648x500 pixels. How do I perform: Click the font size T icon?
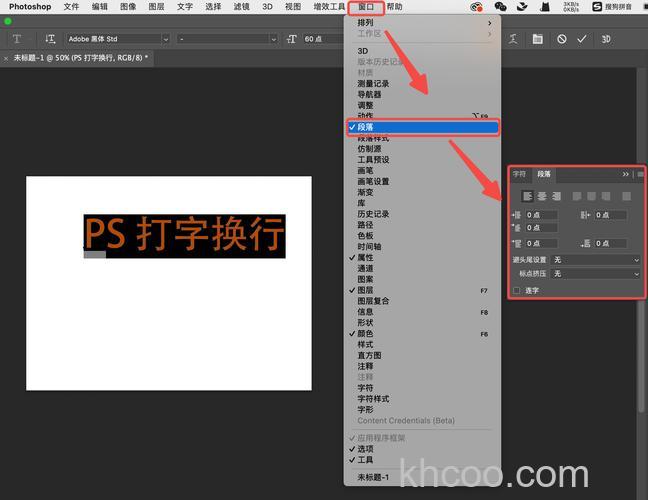tap(291, 39)
